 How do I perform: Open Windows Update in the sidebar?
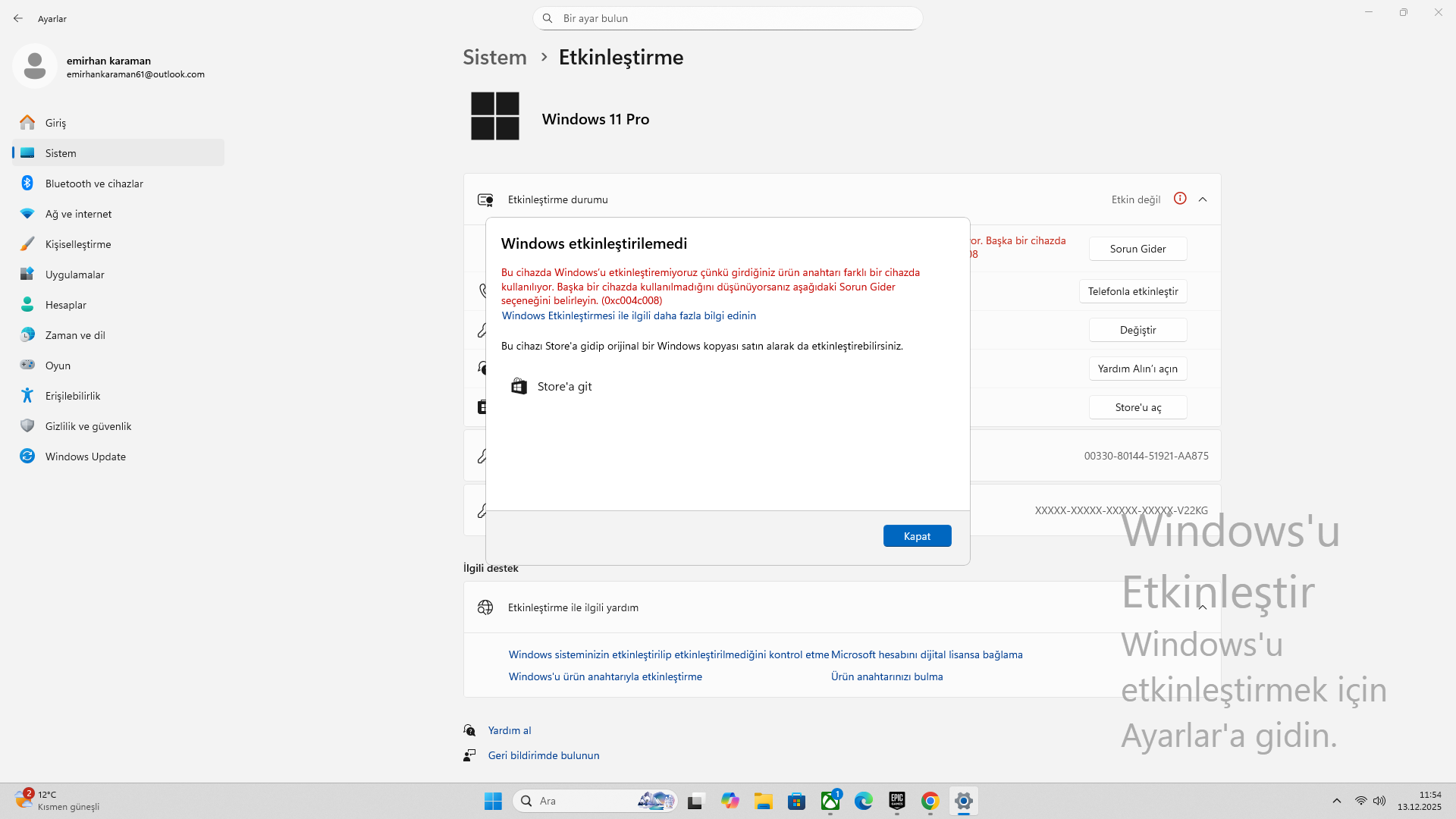118,457
